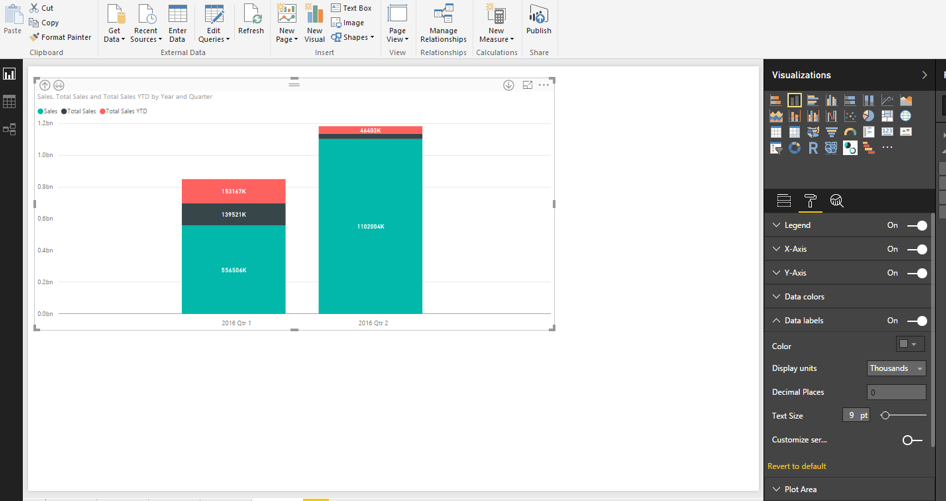Pick the treemap visualization
The height and width of the screenshot is (501, 946).
[887, 116]
